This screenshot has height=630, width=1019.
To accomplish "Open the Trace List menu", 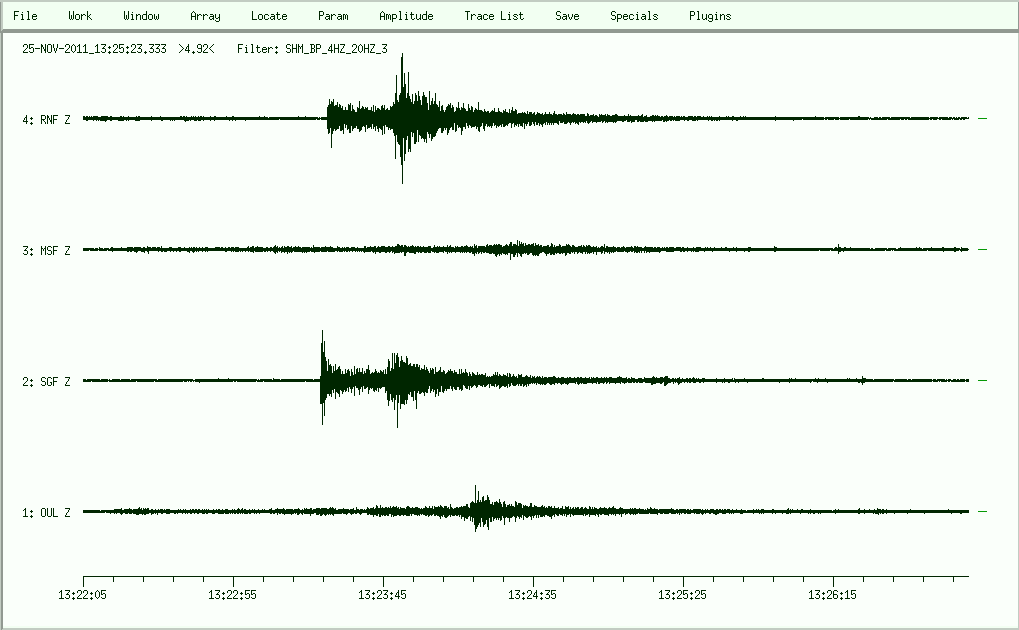I will 494,16.
